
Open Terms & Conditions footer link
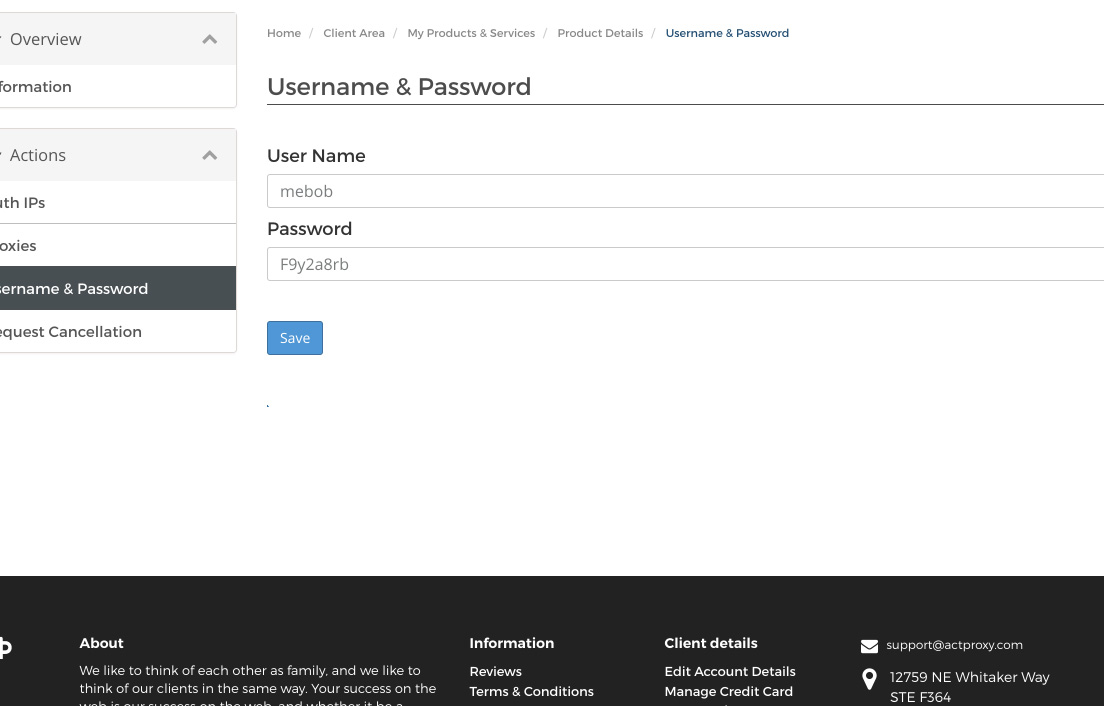(531, 691)
